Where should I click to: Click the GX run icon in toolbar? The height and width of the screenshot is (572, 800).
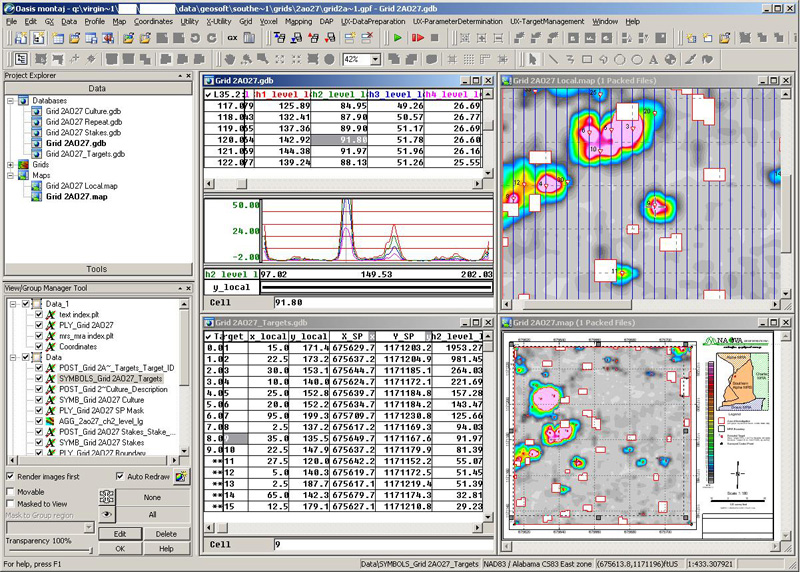[x=232, y=38]
